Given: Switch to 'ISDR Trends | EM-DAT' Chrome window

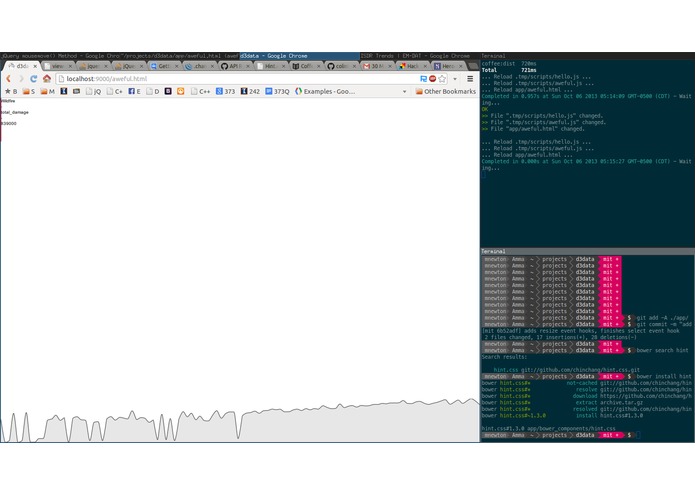Looking at the screenshot, I should click(x=419, y=56).
